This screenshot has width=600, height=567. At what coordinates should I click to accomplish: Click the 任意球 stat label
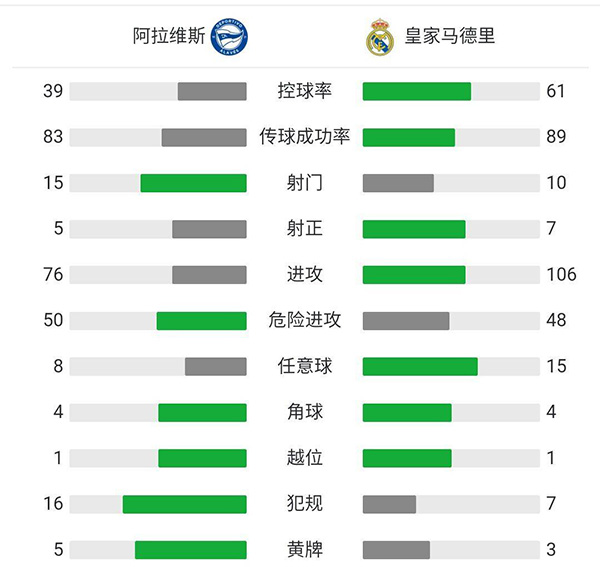(x=305, y=366)
